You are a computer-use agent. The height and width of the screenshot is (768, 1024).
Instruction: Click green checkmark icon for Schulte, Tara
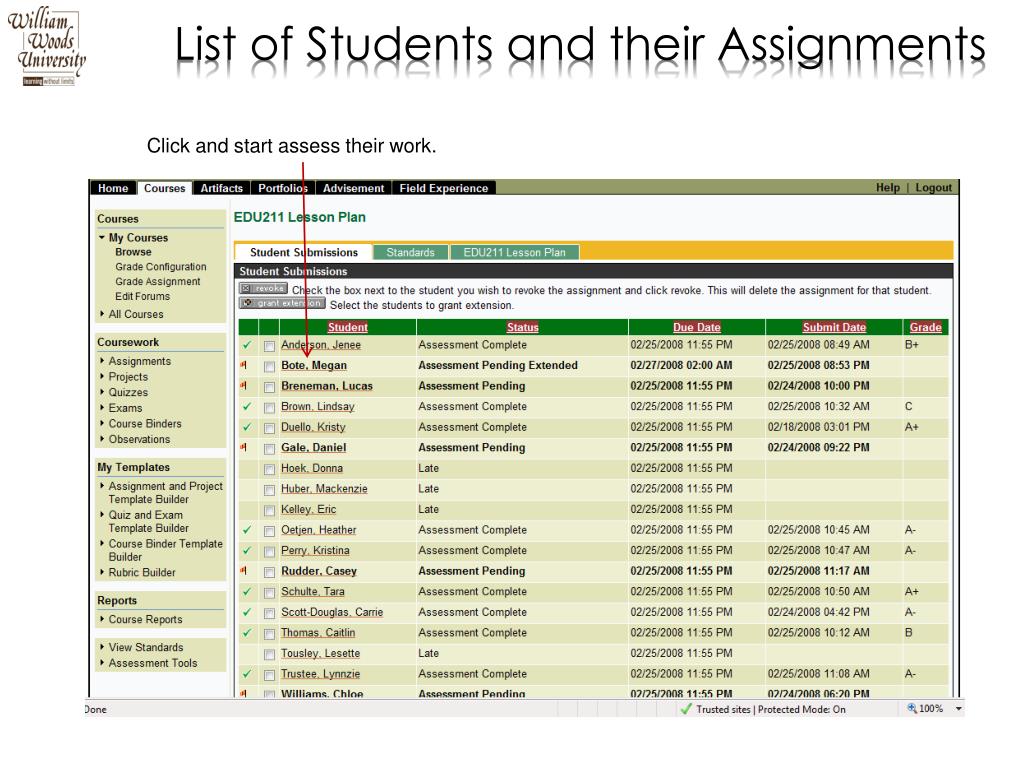pos(247,592)
